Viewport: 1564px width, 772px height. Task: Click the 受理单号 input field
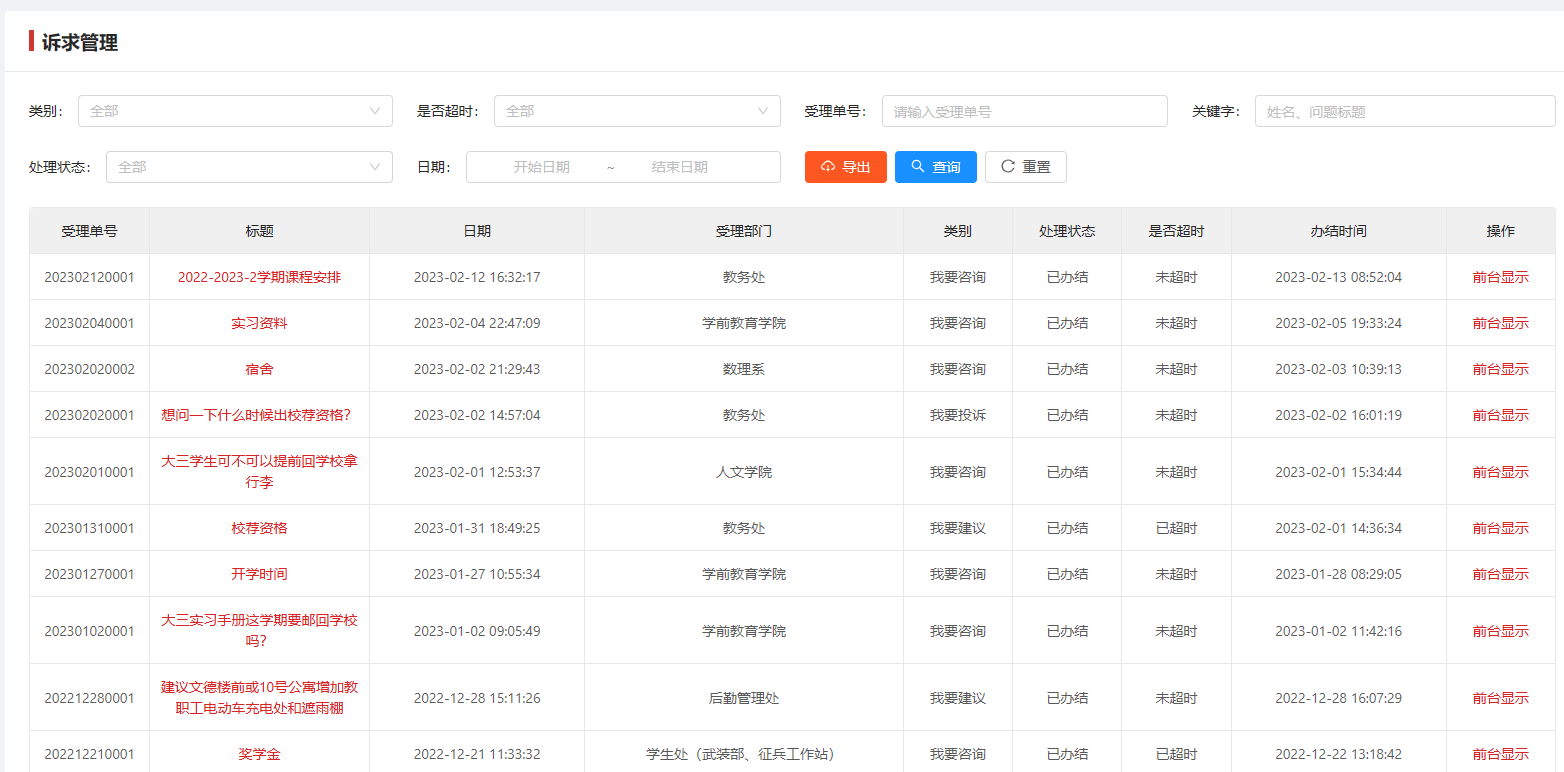(1024, 111)
